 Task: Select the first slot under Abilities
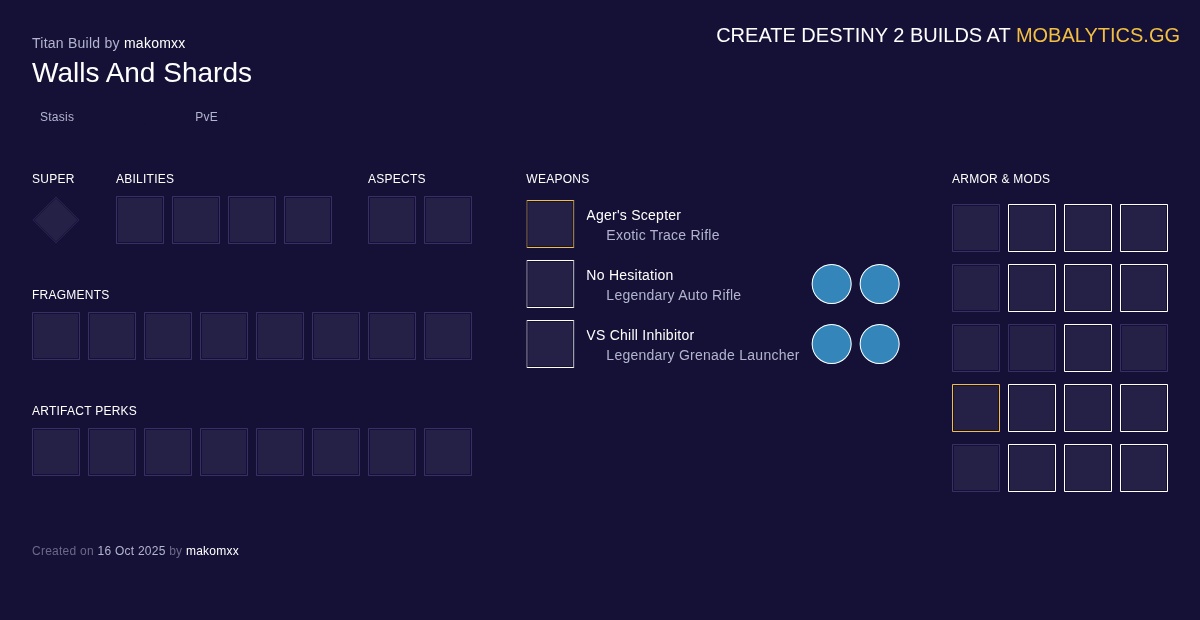[140, 220]
